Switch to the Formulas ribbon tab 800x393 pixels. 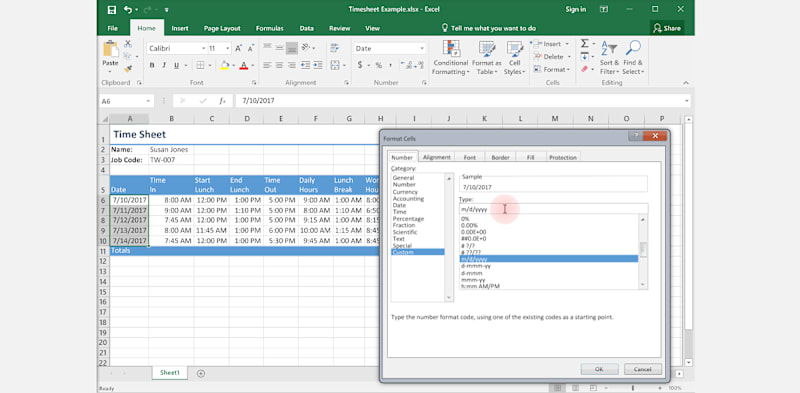[269, 29]
